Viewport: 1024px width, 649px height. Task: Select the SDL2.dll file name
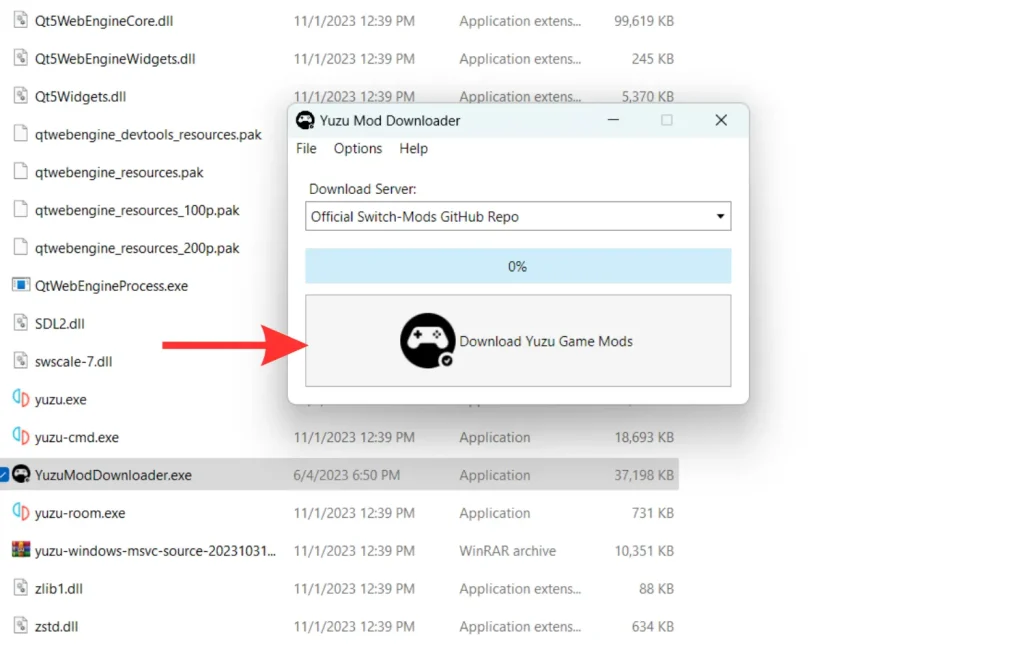click(59, 324)
